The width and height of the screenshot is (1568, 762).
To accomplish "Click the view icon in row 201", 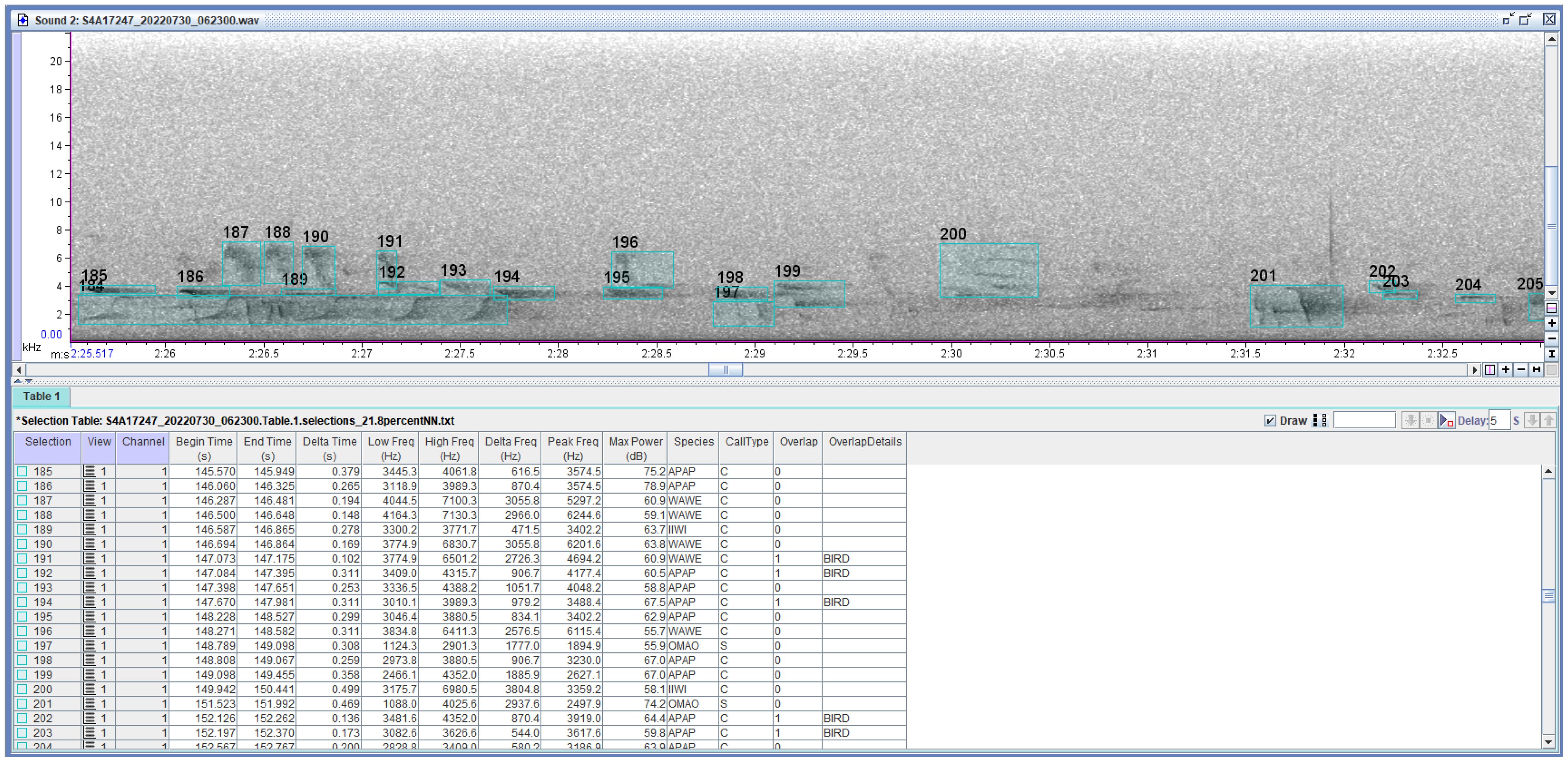I will pyautogui.click(x=90, y=704).
